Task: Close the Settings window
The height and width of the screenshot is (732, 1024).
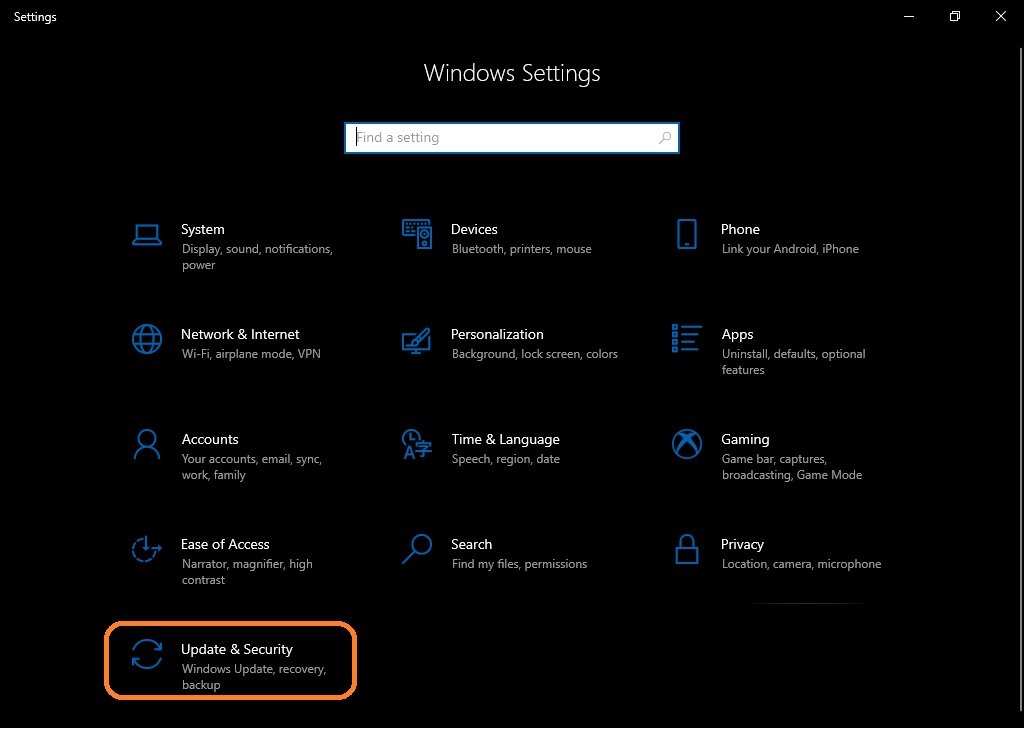Action: point(1000,16)
